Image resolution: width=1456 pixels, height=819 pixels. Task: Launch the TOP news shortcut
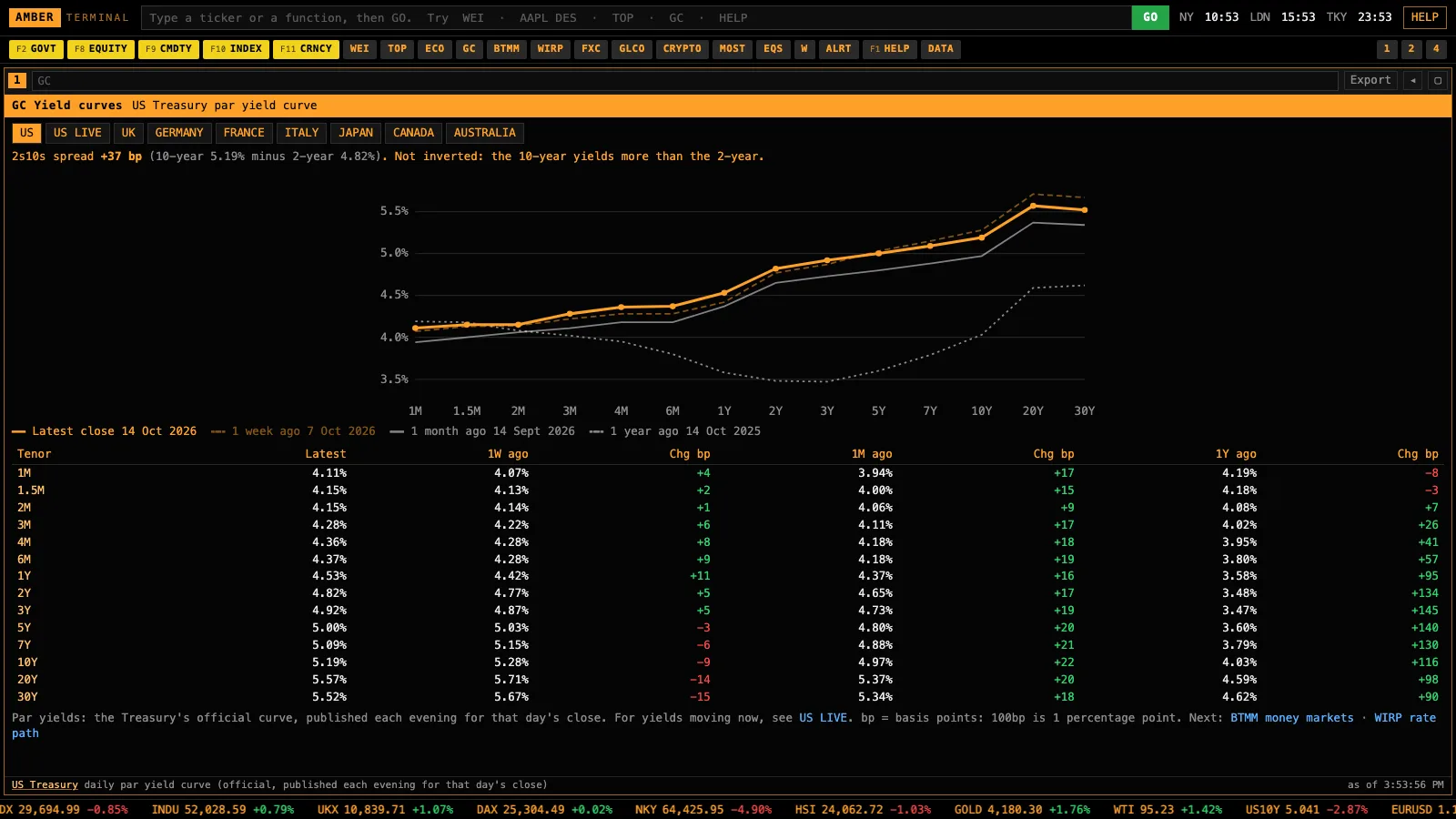[x=398, y=49]
